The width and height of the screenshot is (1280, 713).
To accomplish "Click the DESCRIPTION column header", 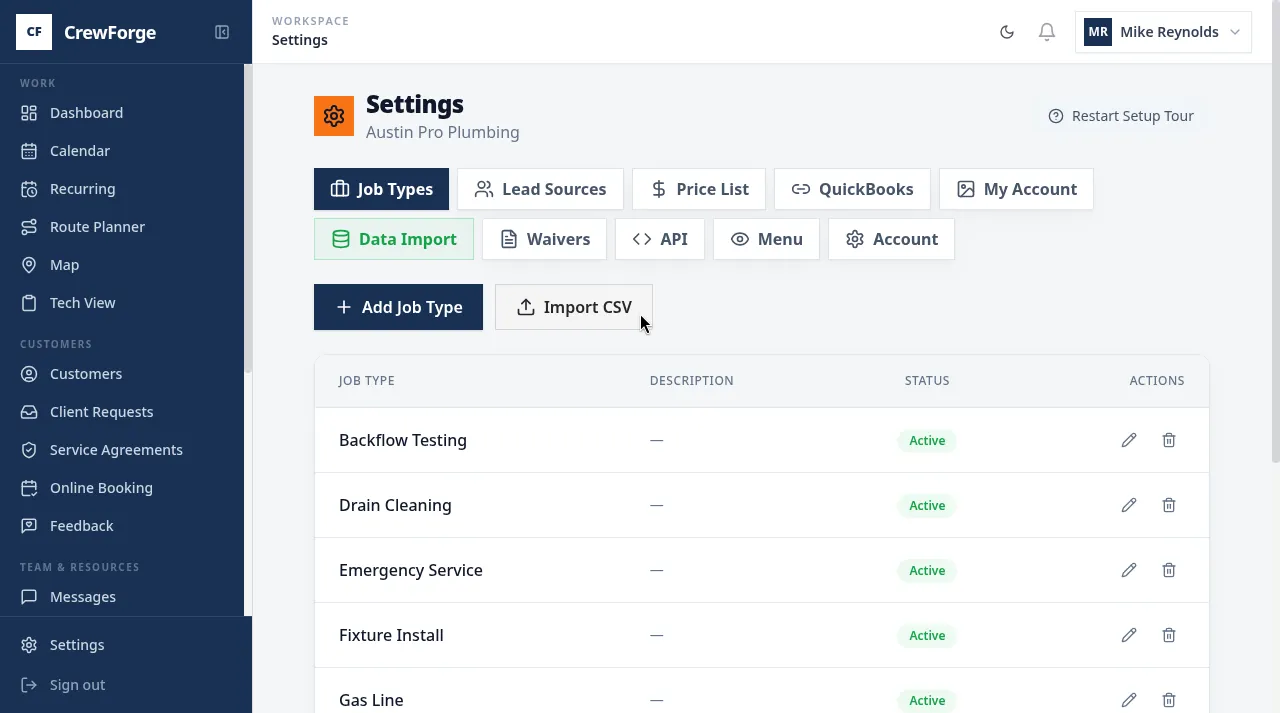I will coord(692,381).
